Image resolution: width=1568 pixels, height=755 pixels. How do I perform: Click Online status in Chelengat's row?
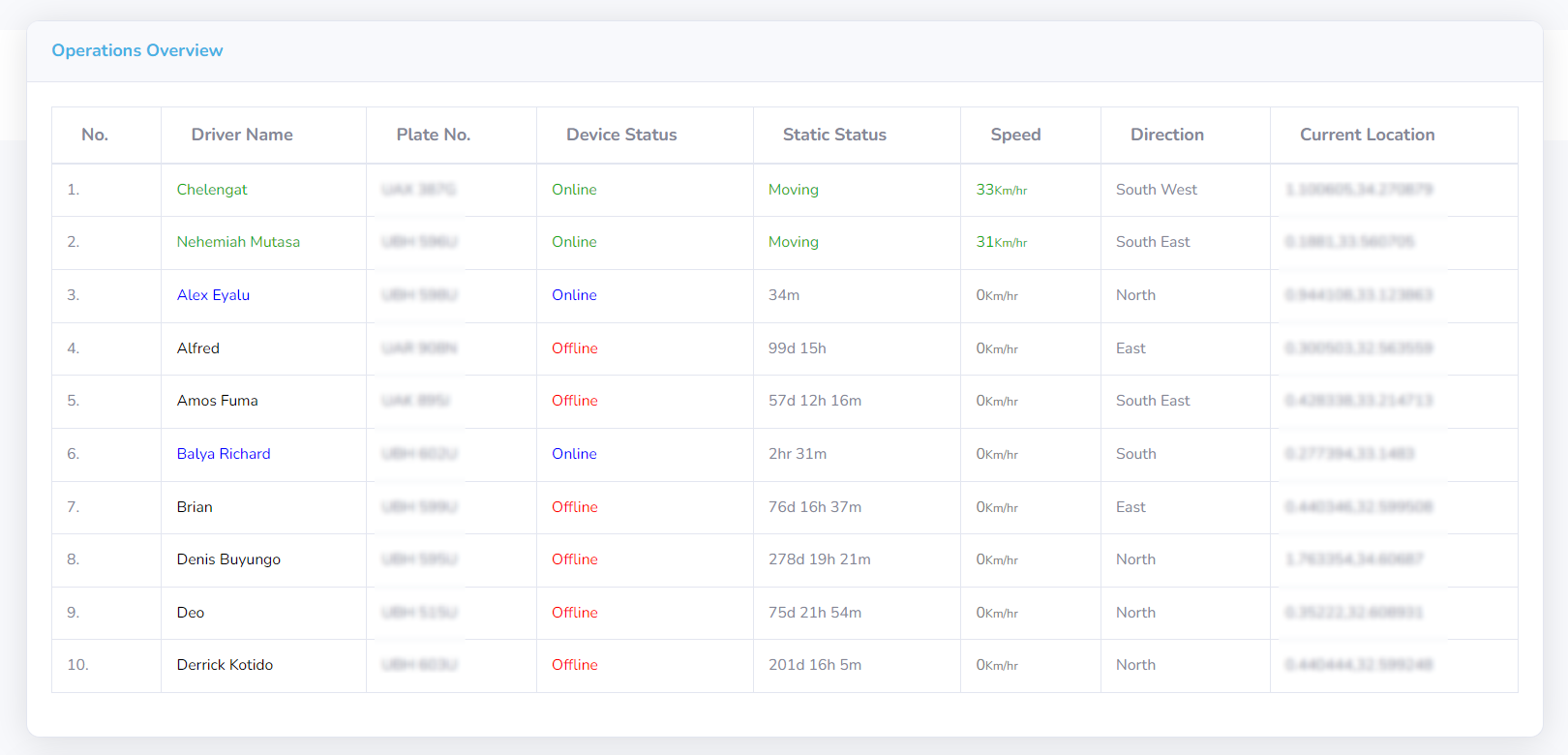coord(574,190)
